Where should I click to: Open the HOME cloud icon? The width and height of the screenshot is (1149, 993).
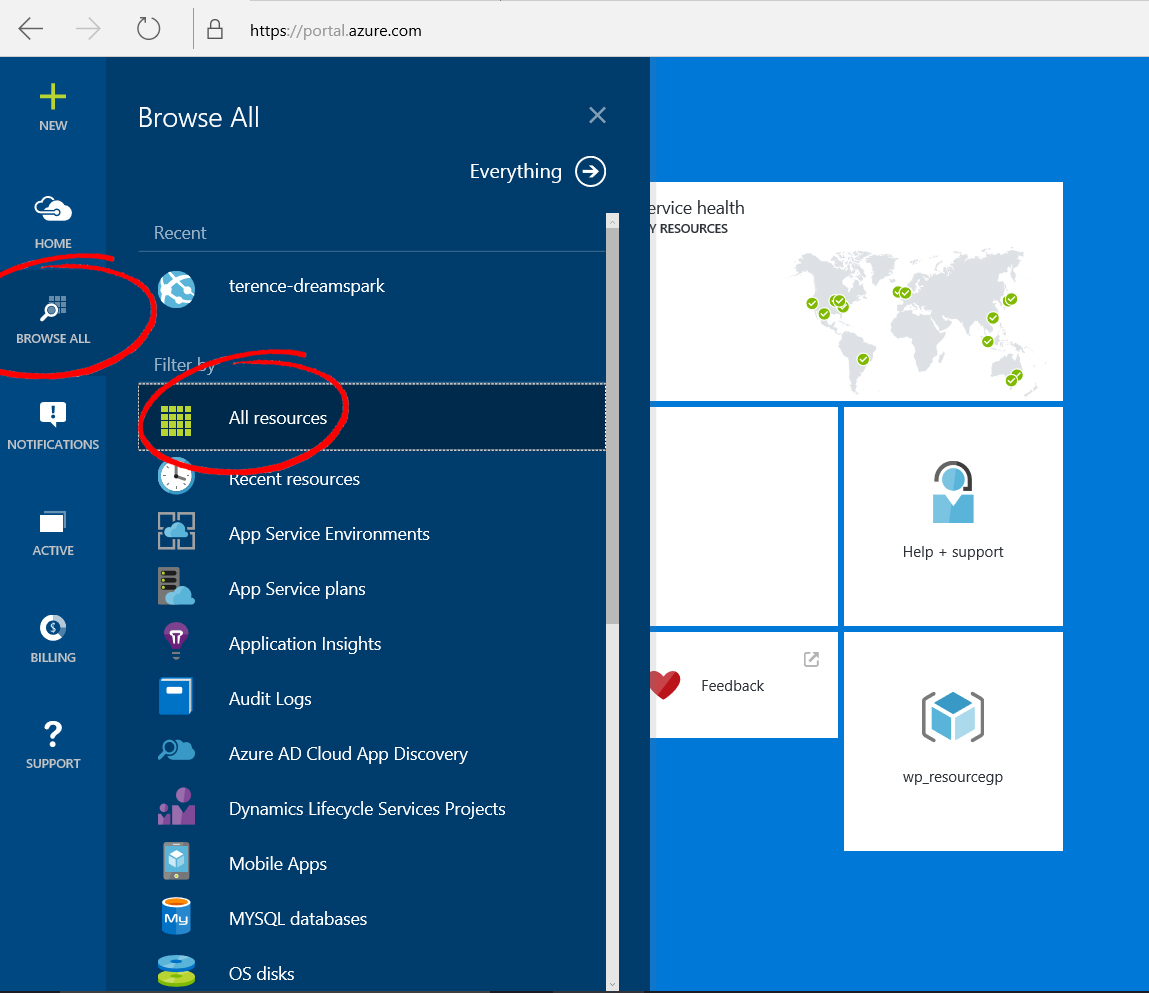tap(53, 209)
